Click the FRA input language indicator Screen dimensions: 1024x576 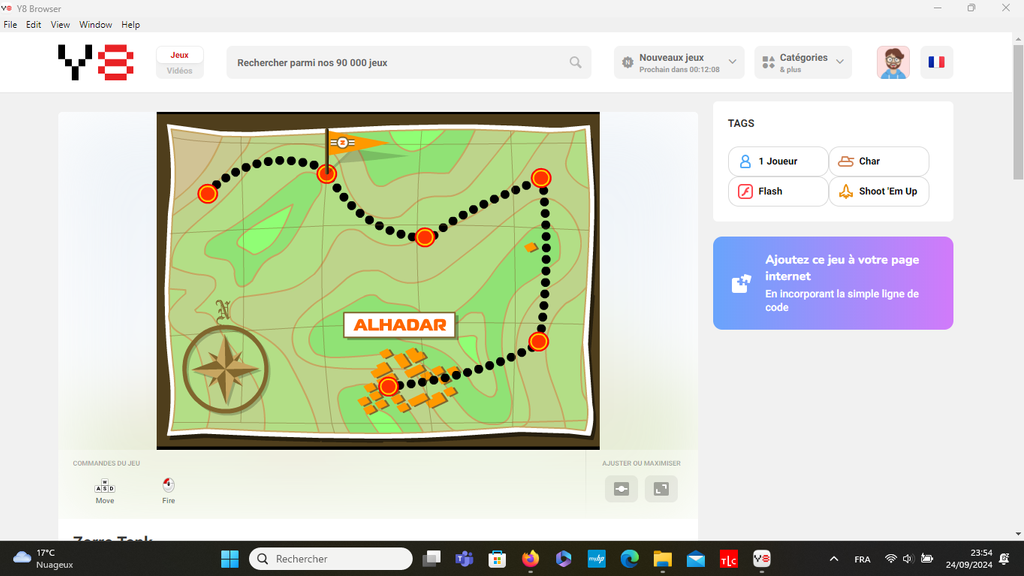coord(862,559)
